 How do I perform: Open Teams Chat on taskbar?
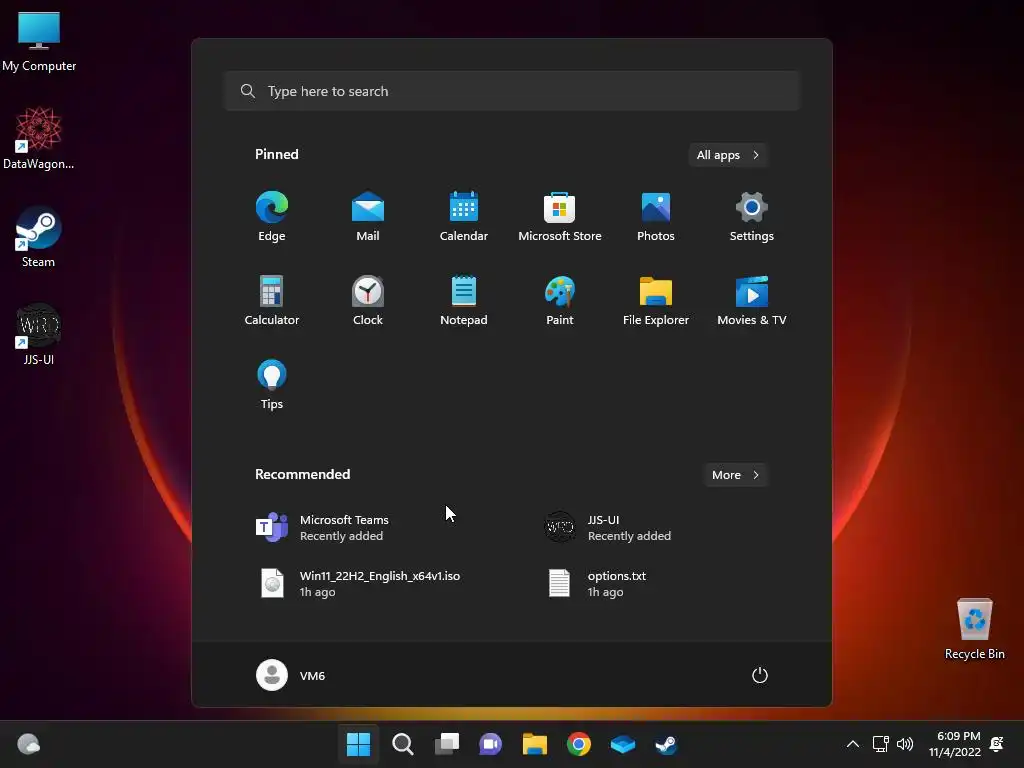click(490, 744)
